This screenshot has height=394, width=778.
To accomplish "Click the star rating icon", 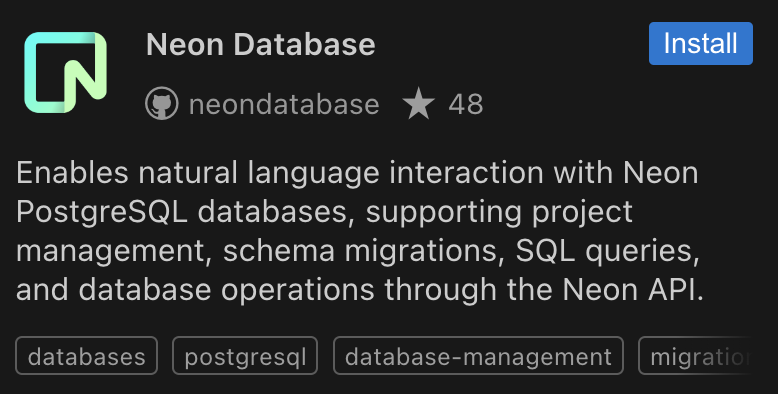I will click(418, 104).
